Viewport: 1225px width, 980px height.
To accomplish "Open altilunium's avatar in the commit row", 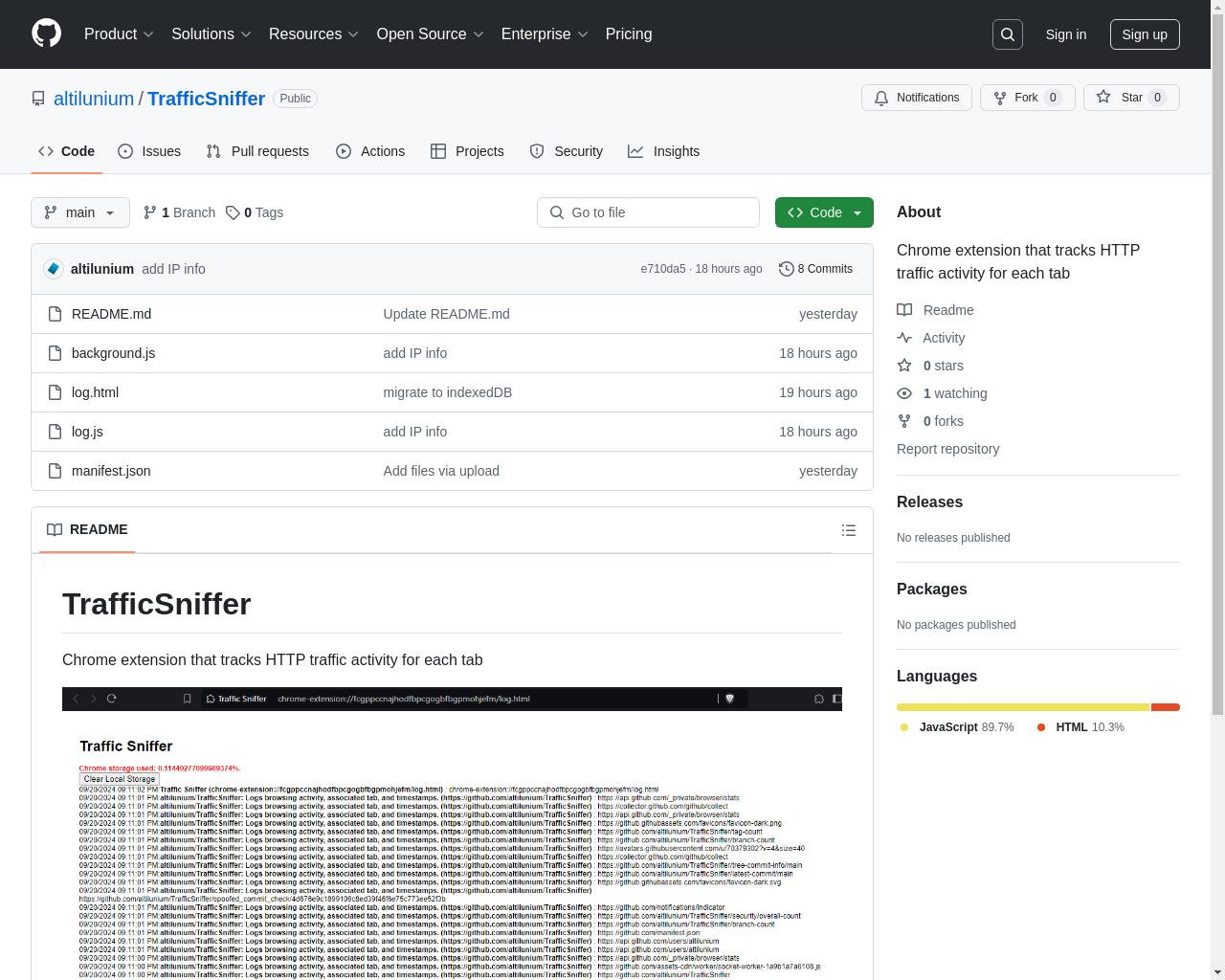I will [54, 269].
